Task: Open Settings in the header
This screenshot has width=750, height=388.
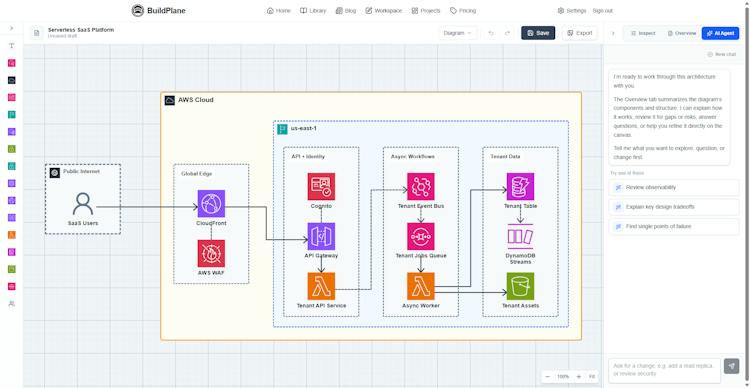Action: click(x=572, y=11)
